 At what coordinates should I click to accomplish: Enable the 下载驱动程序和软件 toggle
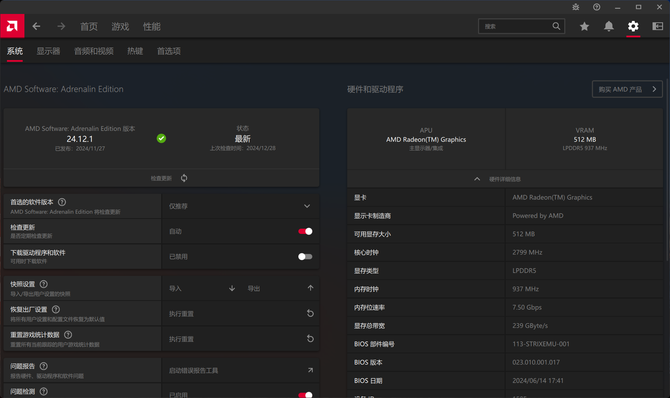pyautogui.click(x=305, y=256)
